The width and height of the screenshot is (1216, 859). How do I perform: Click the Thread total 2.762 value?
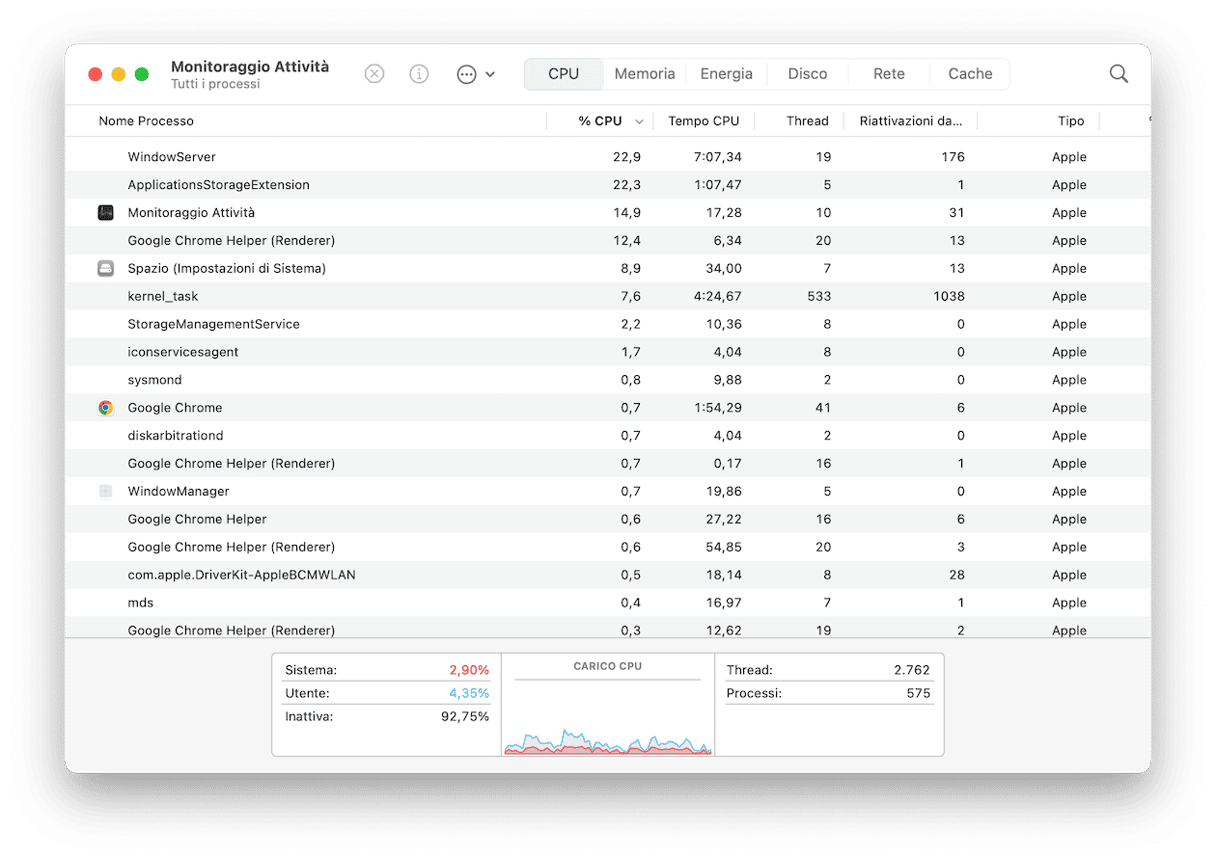(912, 670)
